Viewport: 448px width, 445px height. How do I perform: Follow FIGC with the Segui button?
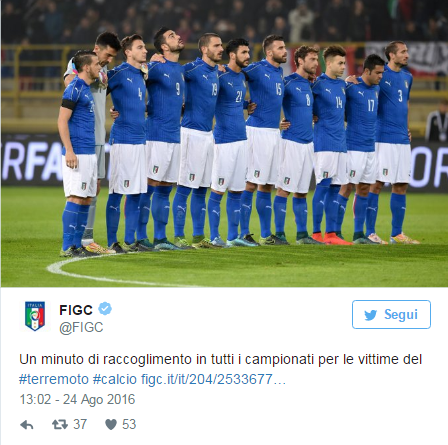pyautogui.click(x=391, y=314)
